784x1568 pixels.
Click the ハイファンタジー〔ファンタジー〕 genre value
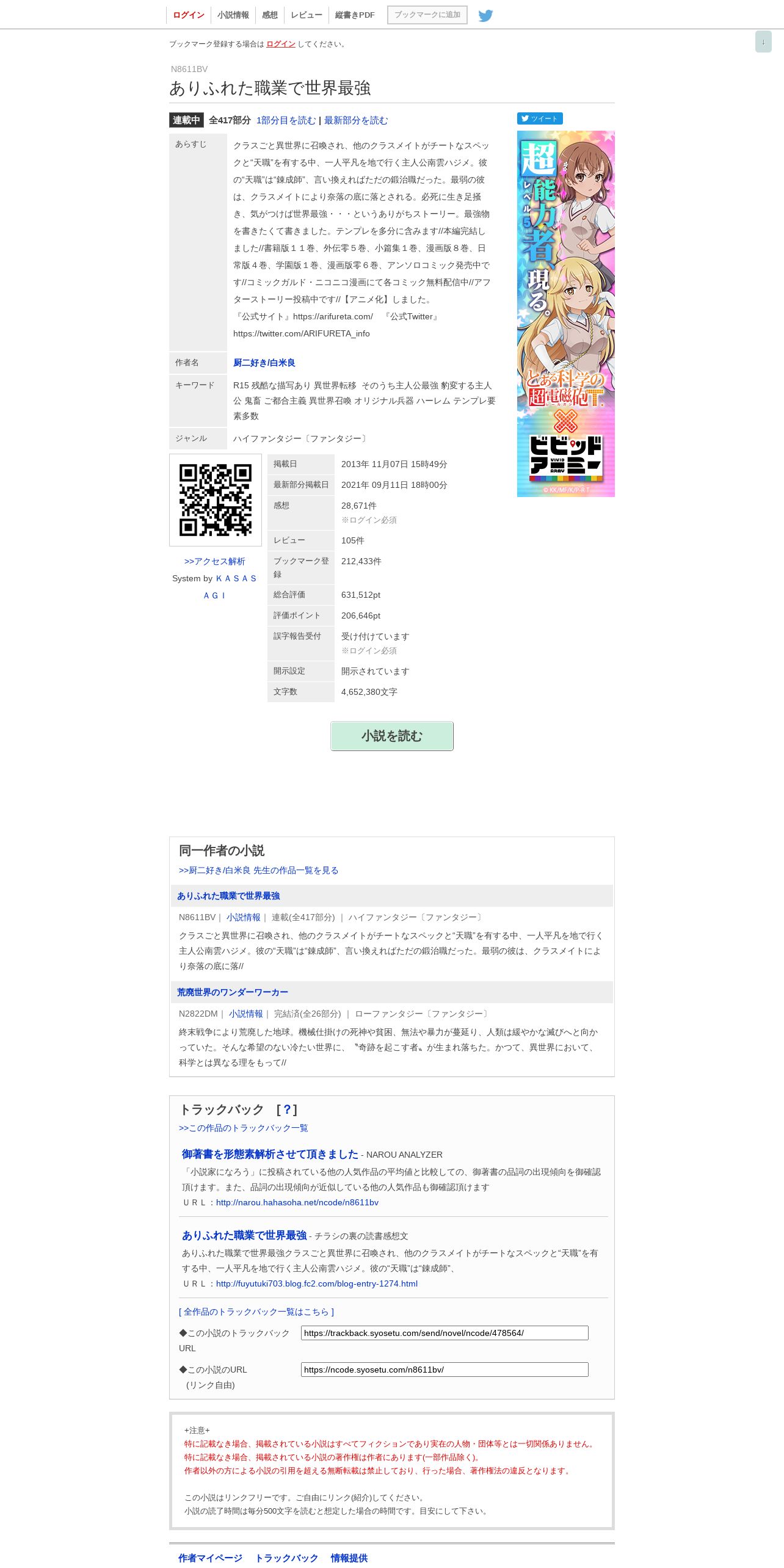302,438
